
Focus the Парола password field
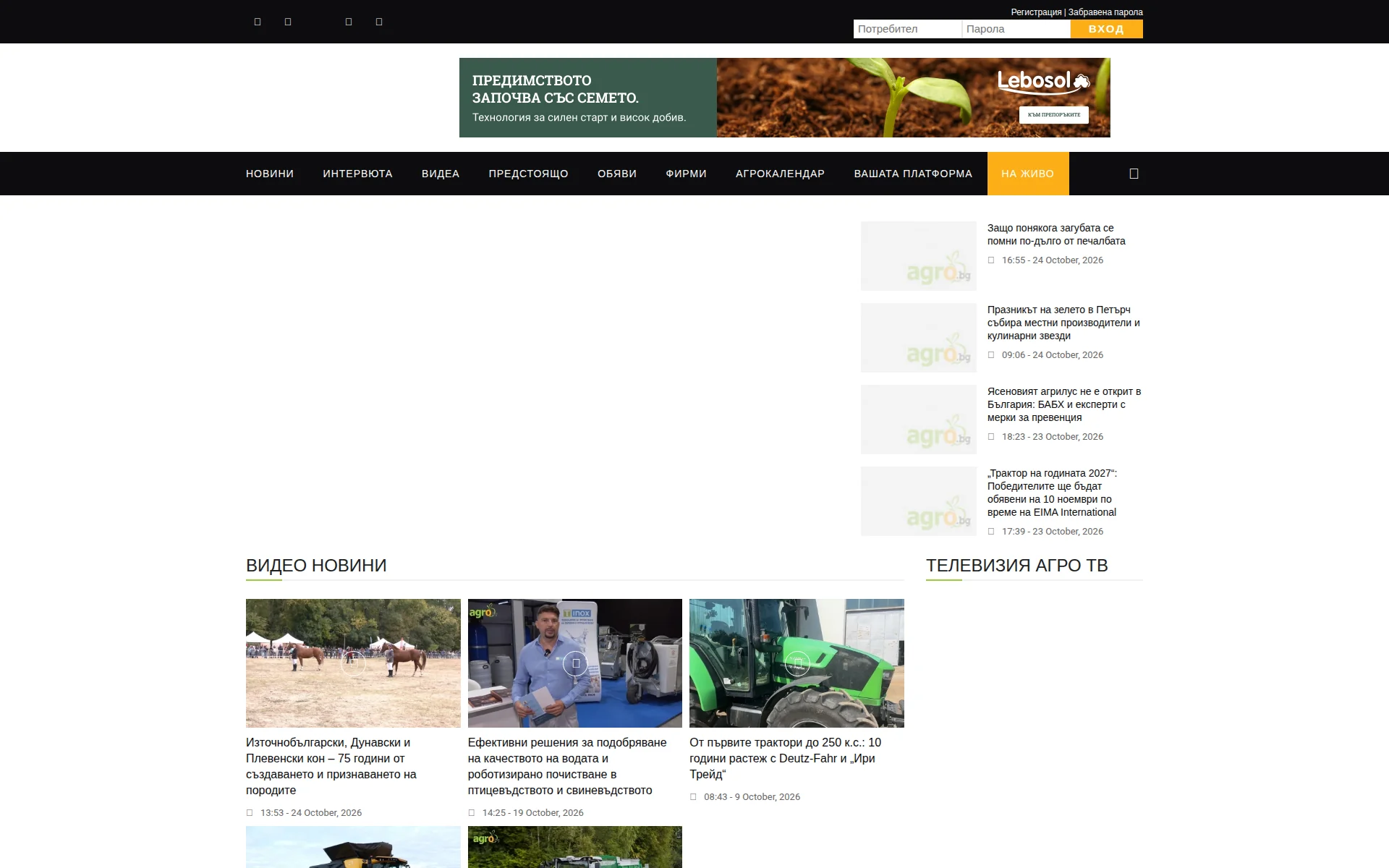(x=1016, y=29)
